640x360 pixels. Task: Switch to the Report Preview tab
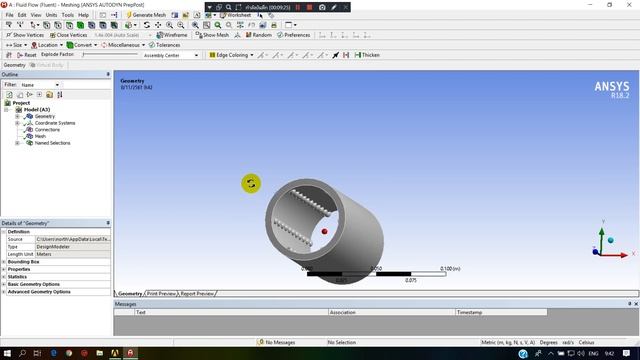pos(197,293)
